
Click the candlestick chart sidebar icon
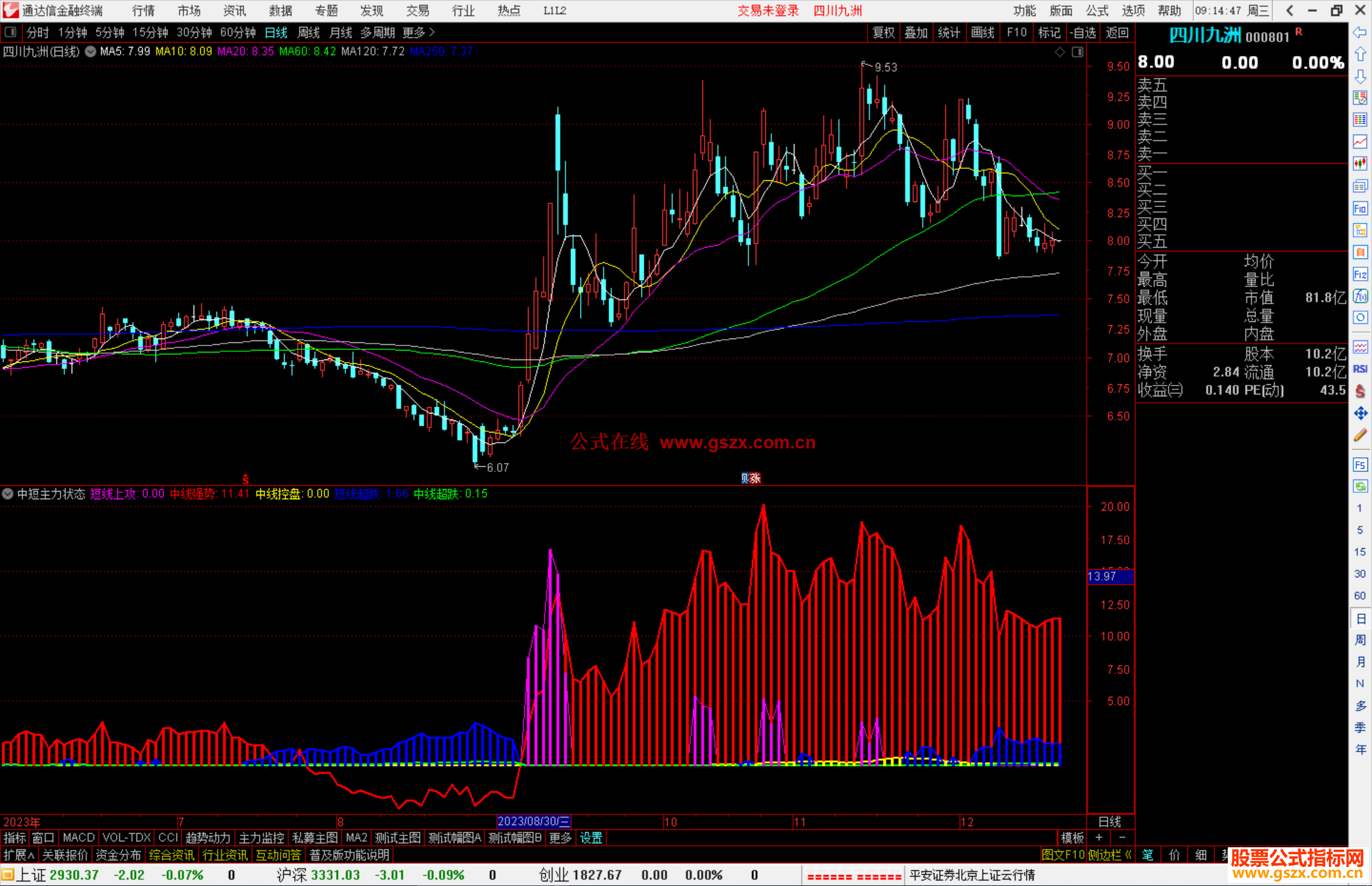(1360, 163)
